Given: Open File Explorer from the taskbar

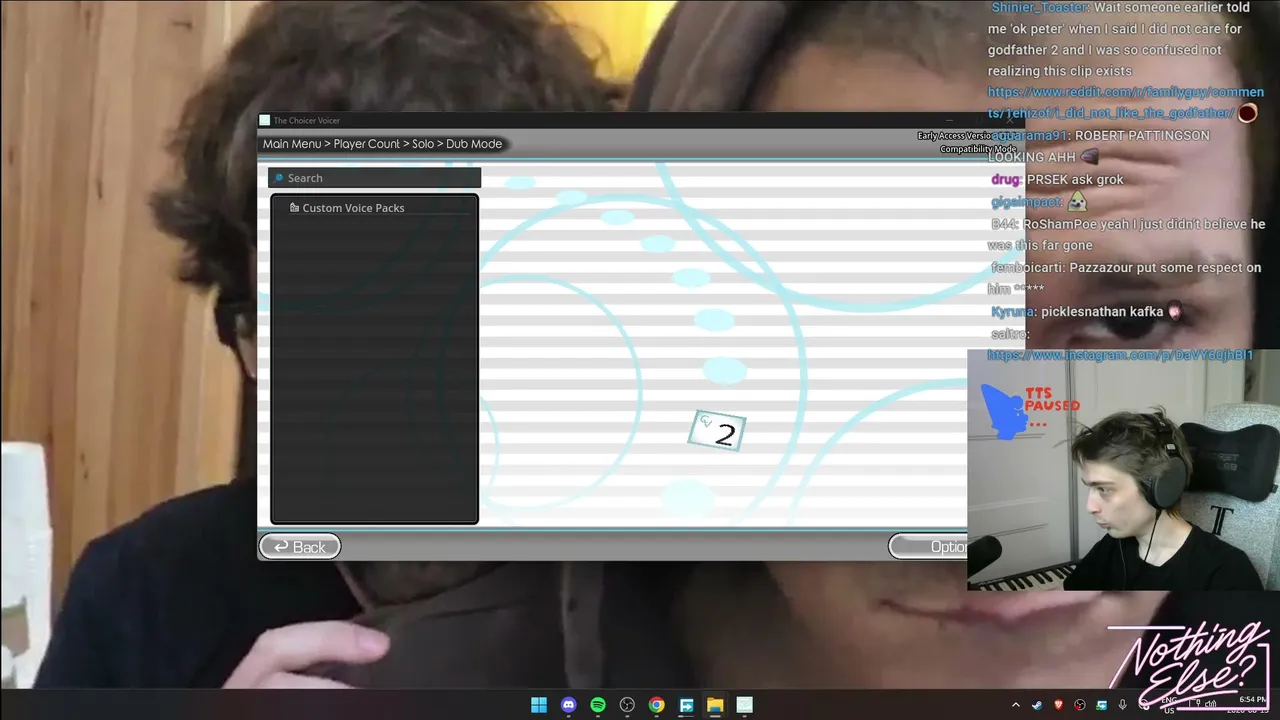Looking at the screenshot, I should tap(715, 705).
